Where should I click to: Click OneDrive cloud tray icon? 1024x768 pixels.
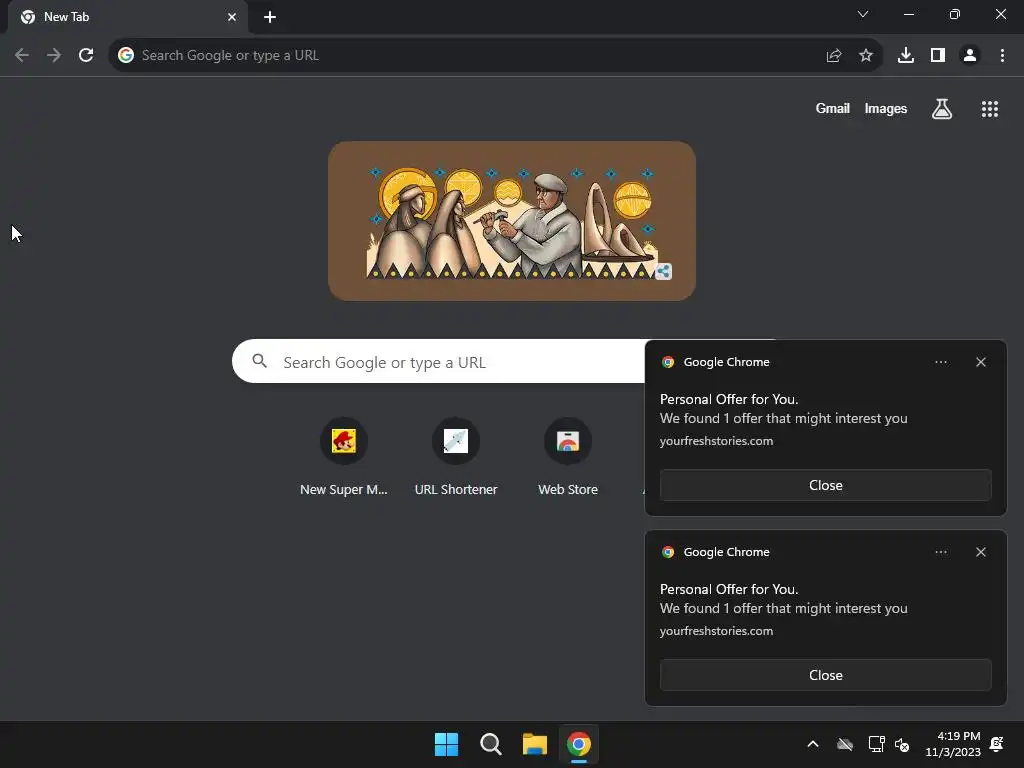click(x=845, y=744)
